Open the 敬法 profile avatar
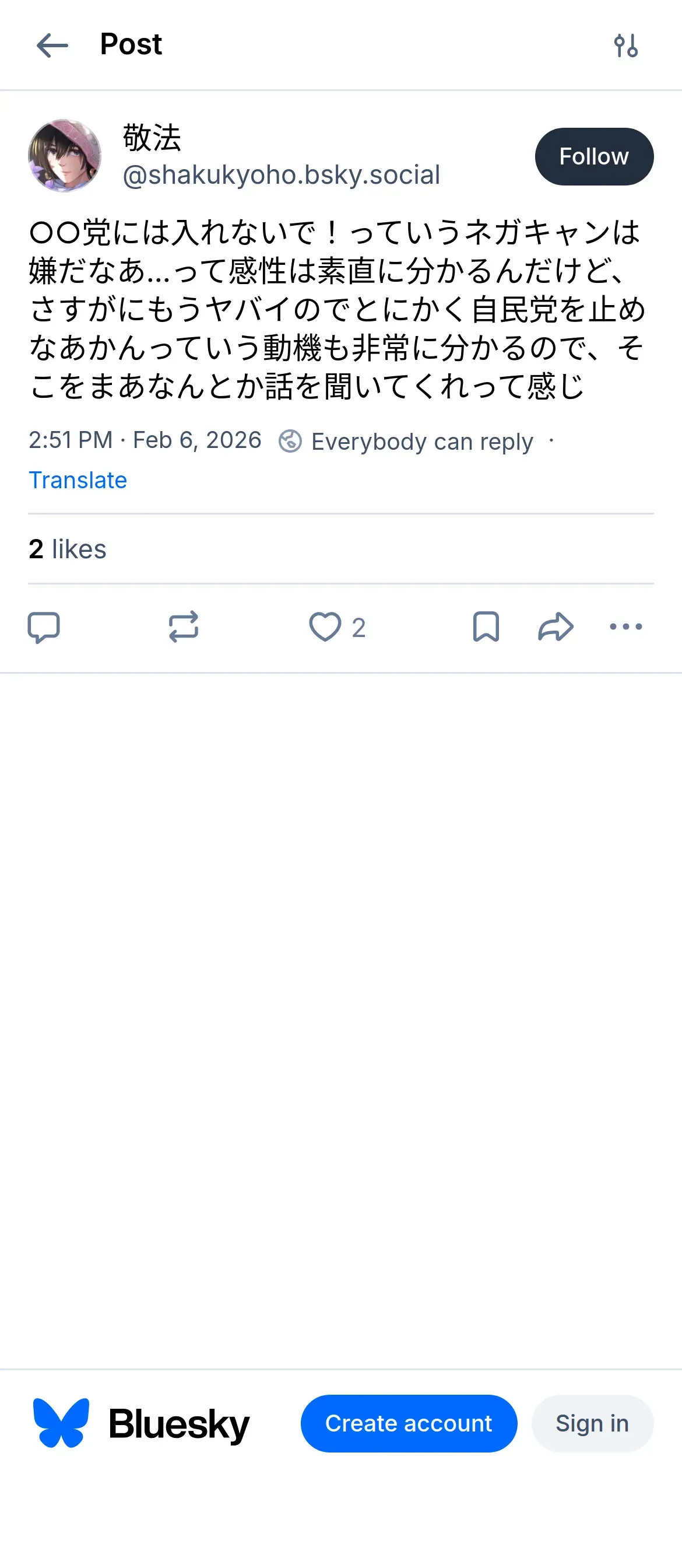 point(65,156)
